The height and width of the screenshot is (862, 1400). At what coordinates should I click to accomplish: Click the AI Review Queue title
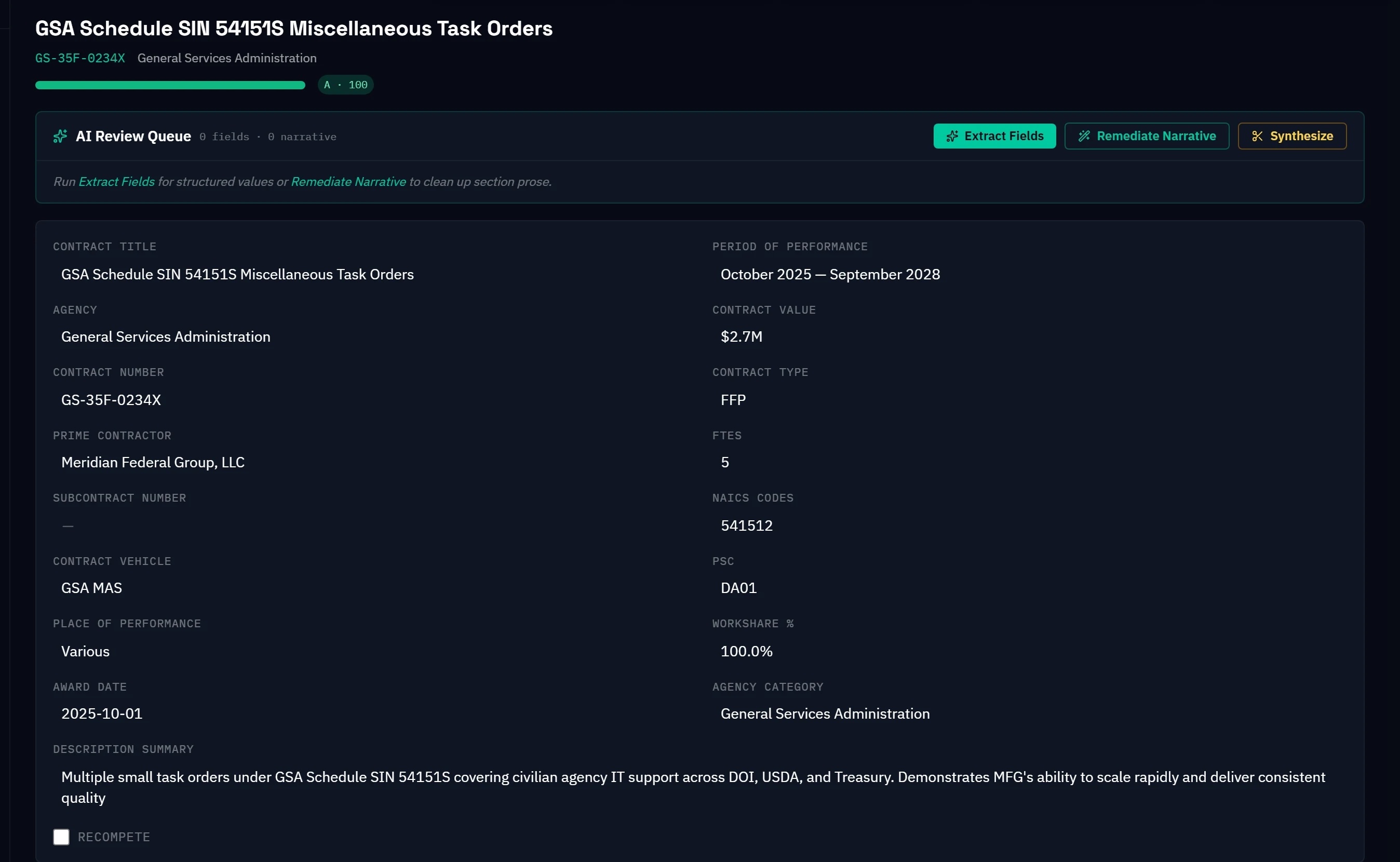pyautogui.click(x=133, y=136)
